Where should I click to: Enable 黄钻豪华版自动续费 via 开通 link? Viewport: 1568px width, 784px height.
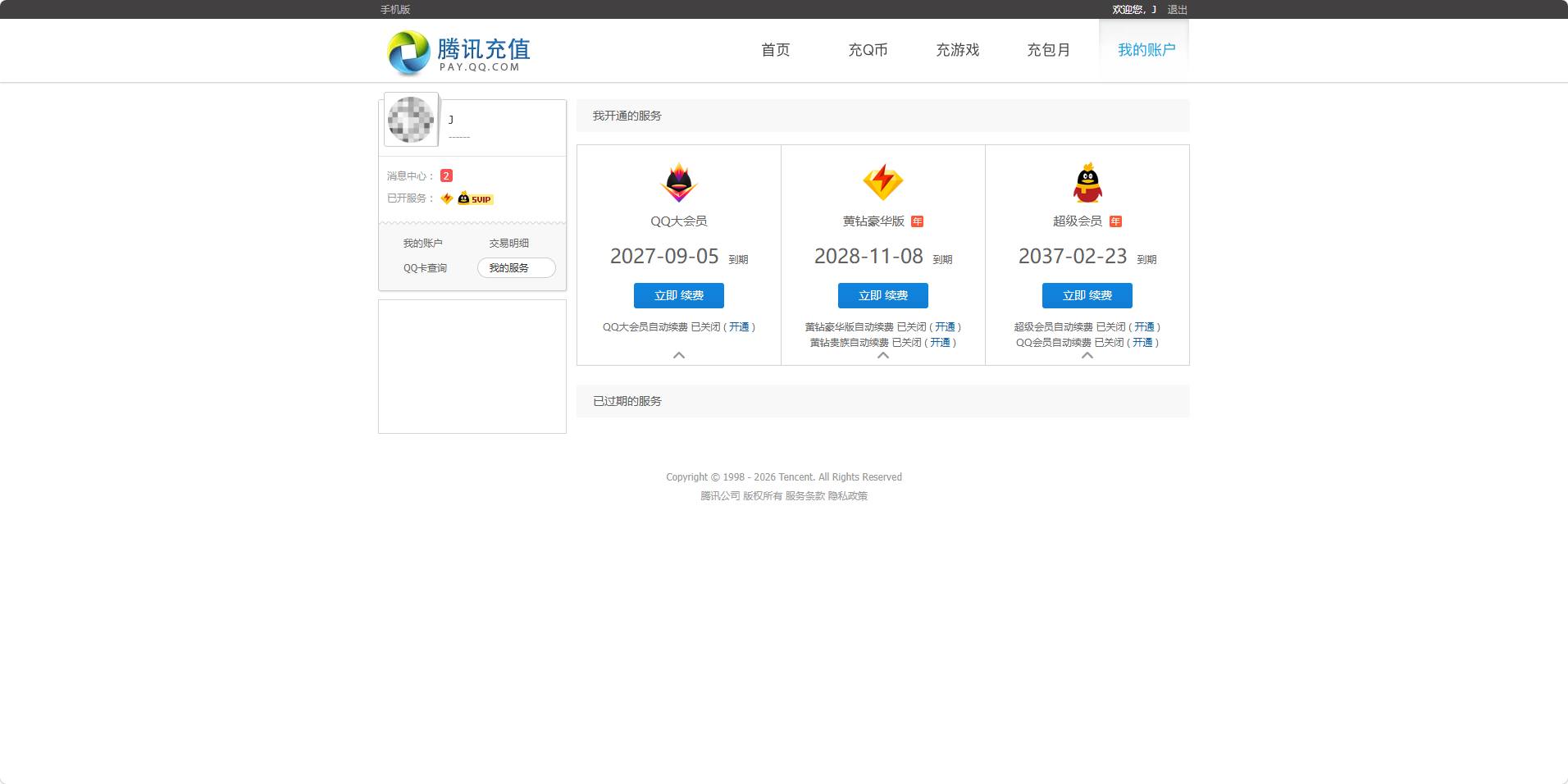[945, 327]
